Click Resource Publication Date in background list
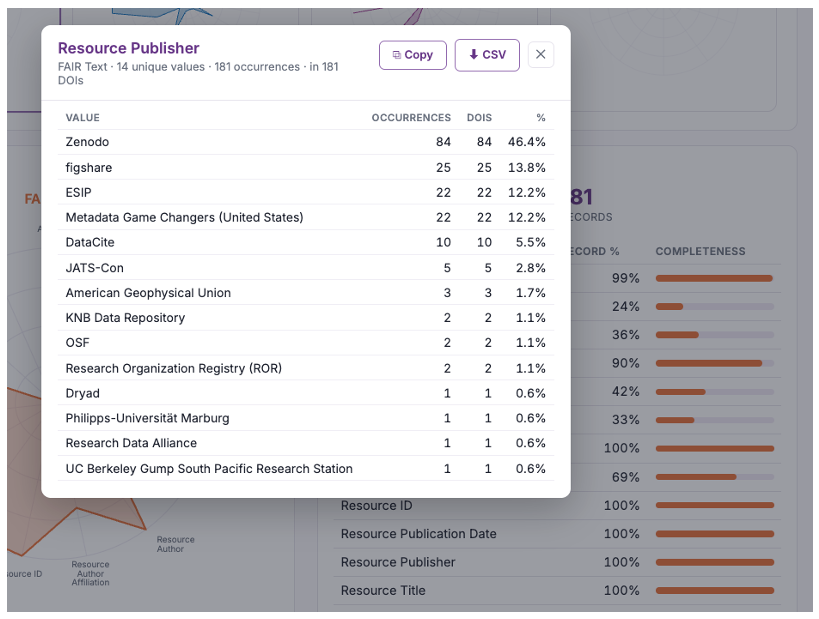819x619 pixels. point(418,534)
